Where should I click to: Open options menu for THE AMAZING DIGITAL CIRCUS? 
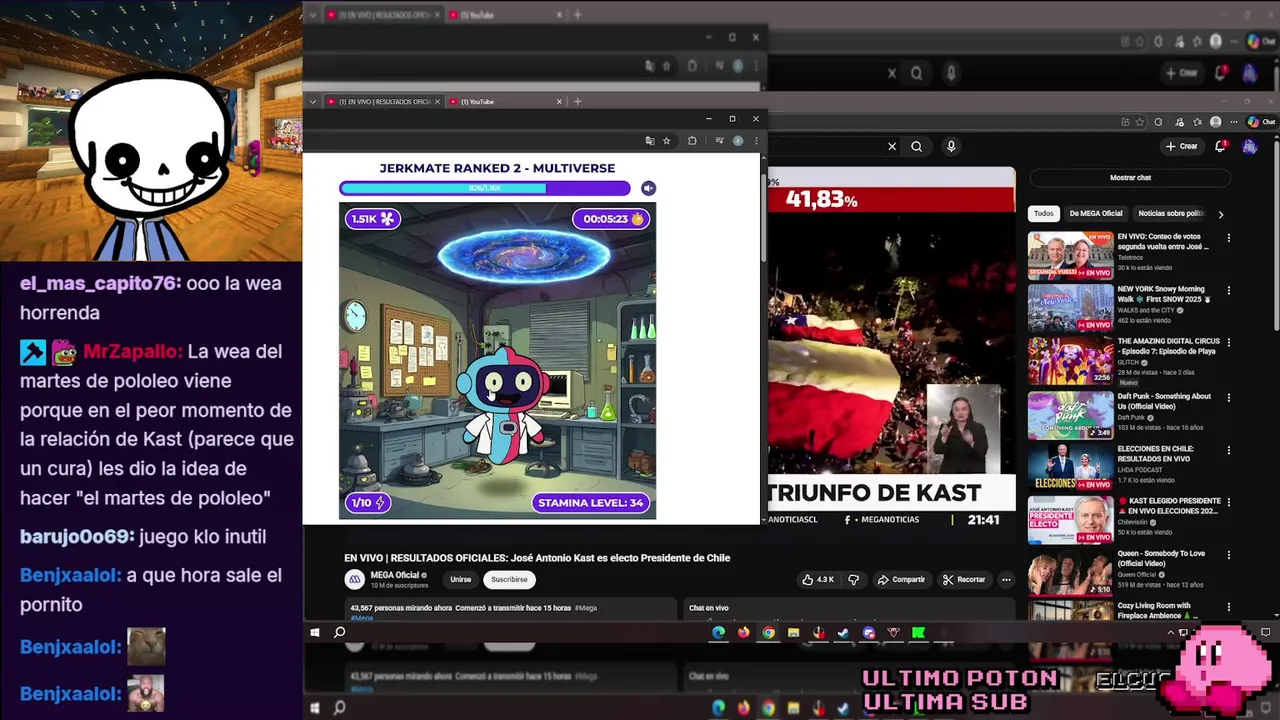click(x=1229, y=344)
